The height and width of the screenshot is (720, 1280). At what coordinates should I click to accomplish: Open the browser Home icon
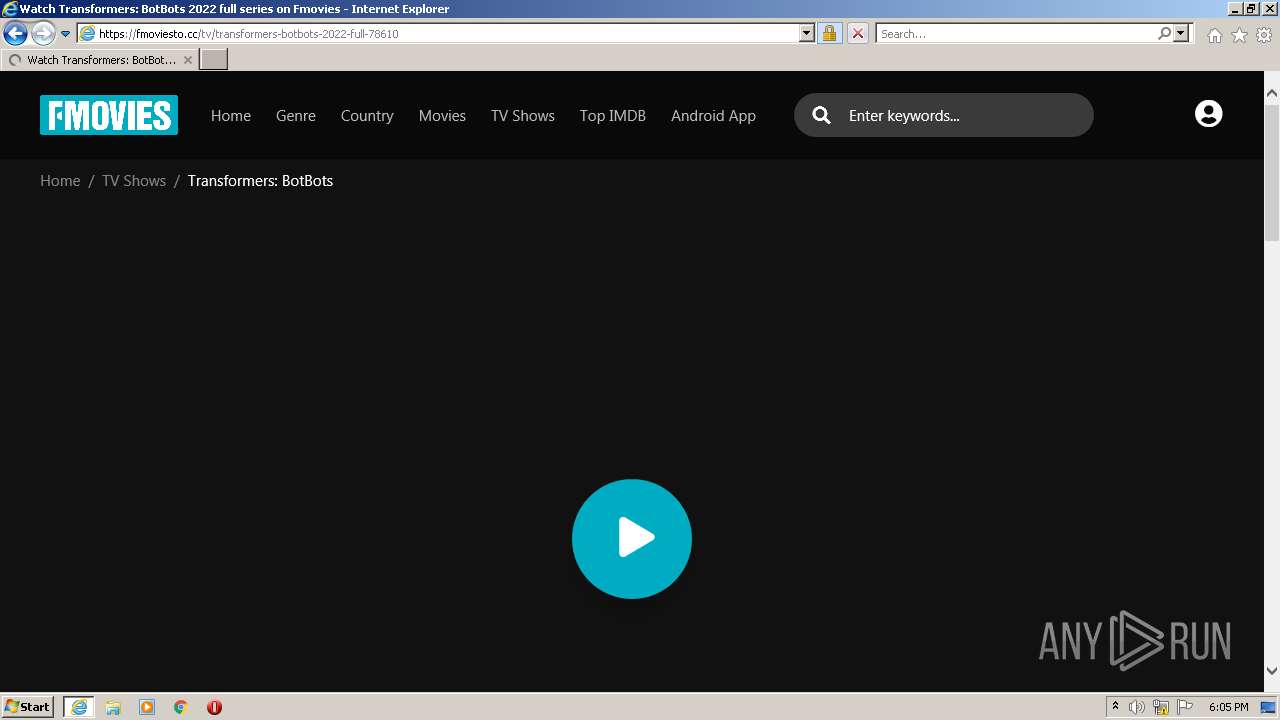pos(1214,35)
